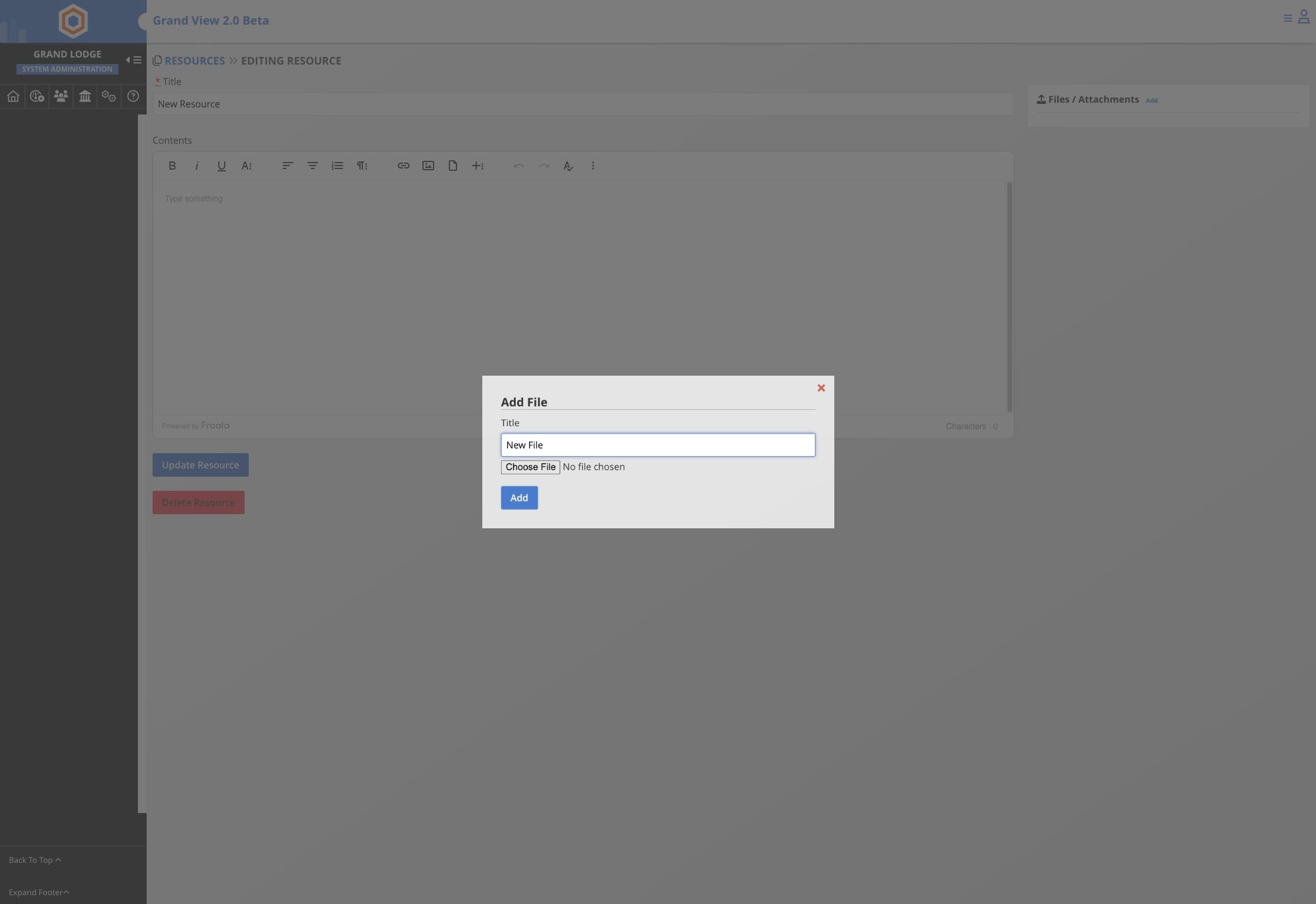Redo the last edit
Screen dimensions: 1316x904
[544, 166]
